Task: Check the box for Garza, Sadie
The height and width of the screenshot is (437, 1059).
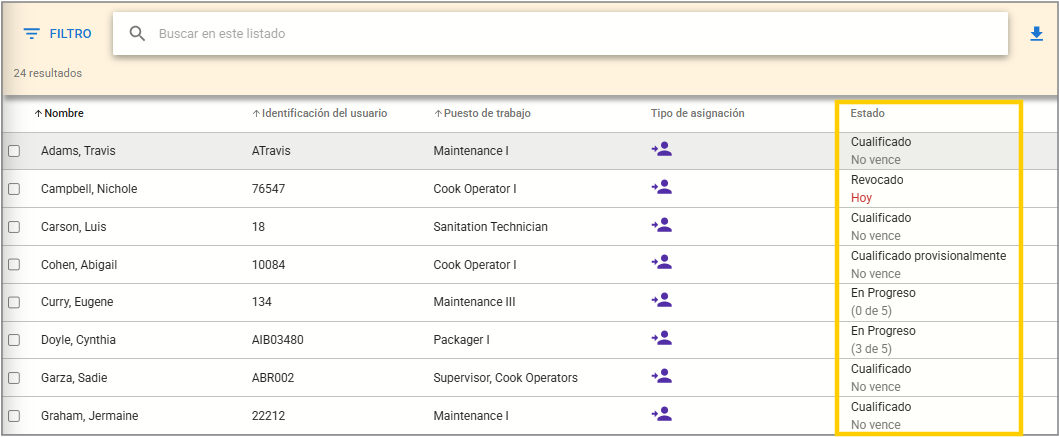Action: (x=14, y=378)
